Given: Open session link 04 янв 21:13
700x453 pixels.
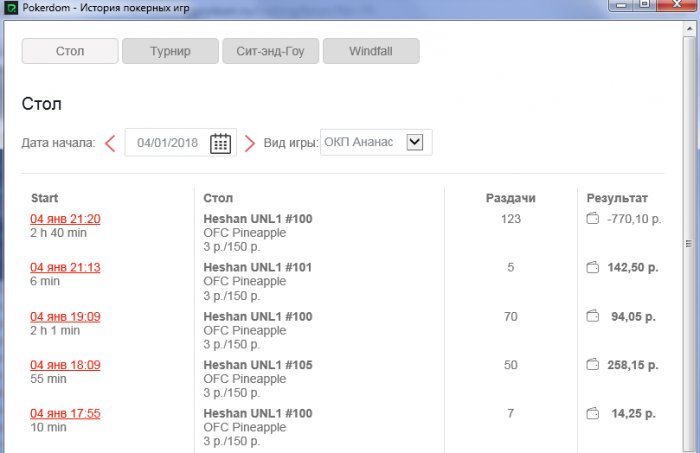Looking at the screenshot, I should (65, 267).
